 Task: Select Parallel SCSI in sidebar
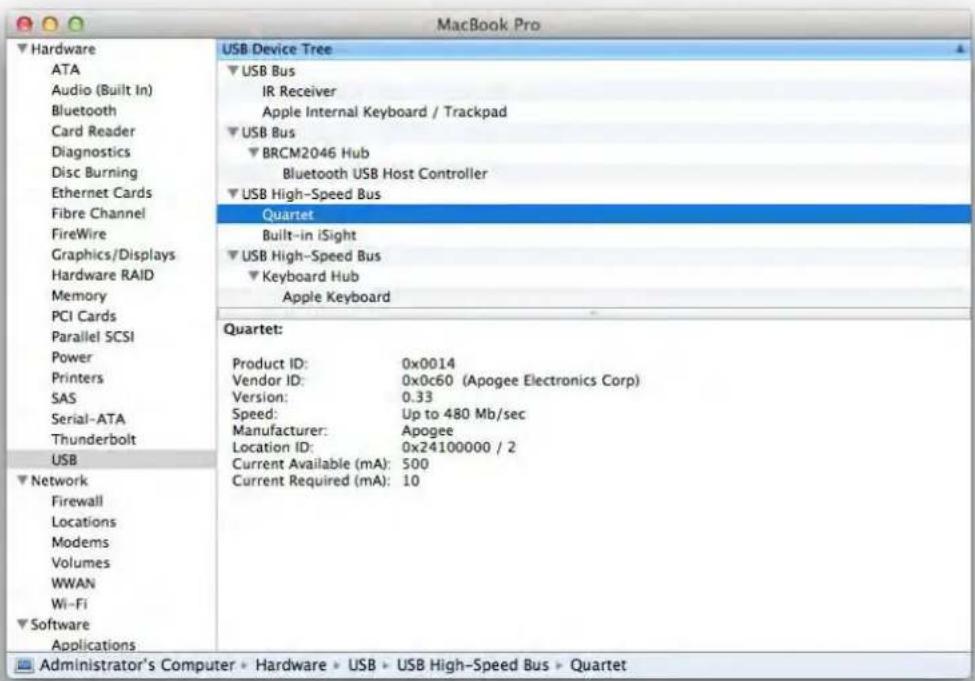[93, 336]
